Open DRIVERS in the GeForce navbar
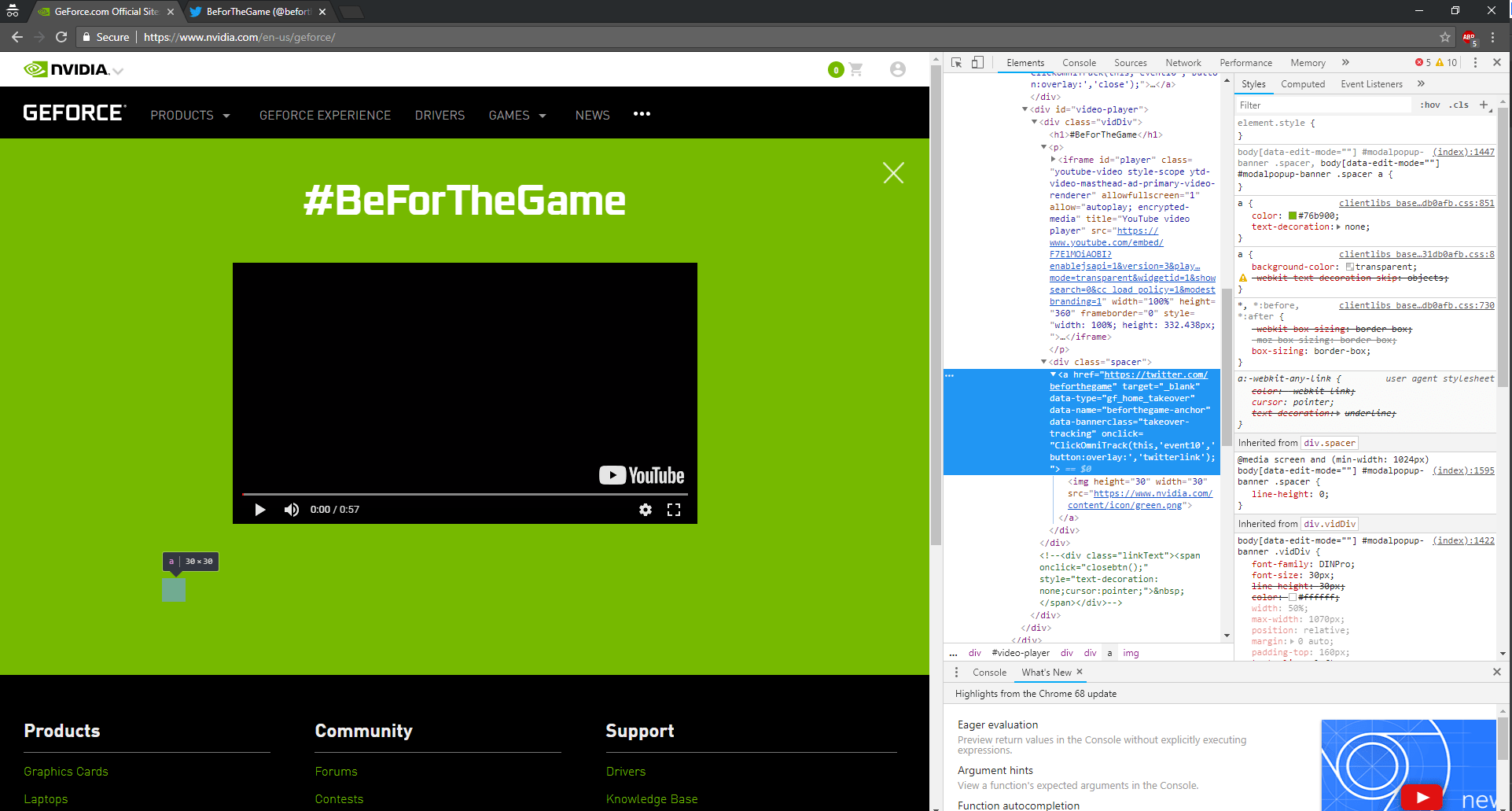 point(440,115)
